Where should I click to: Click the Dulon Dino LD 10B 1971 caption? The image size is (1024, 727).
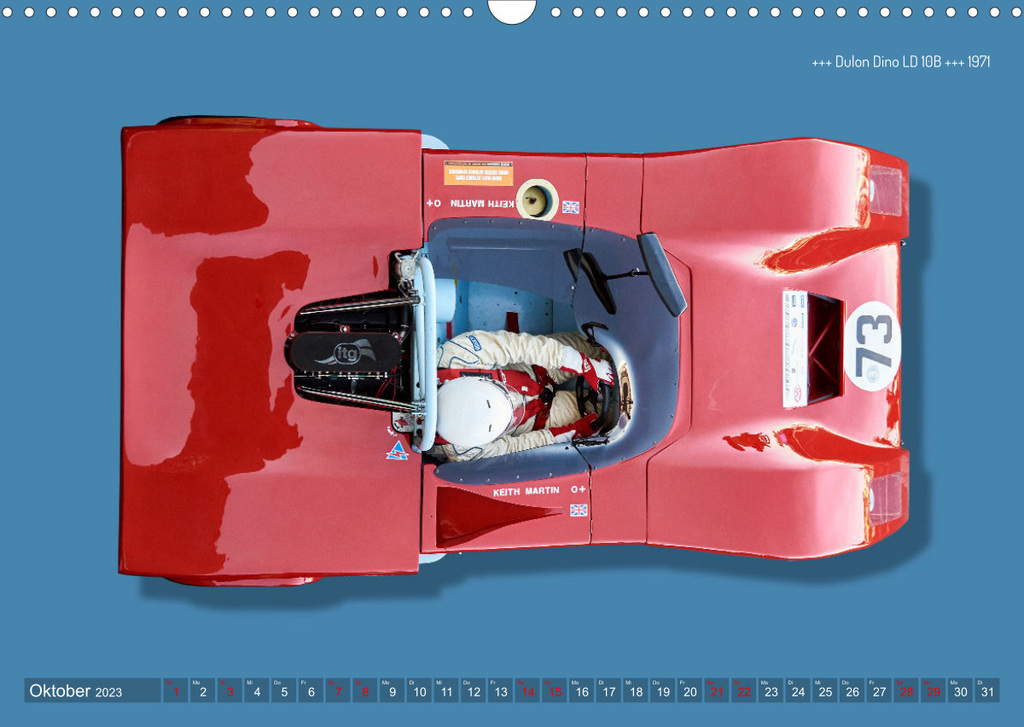coord(900,62)
